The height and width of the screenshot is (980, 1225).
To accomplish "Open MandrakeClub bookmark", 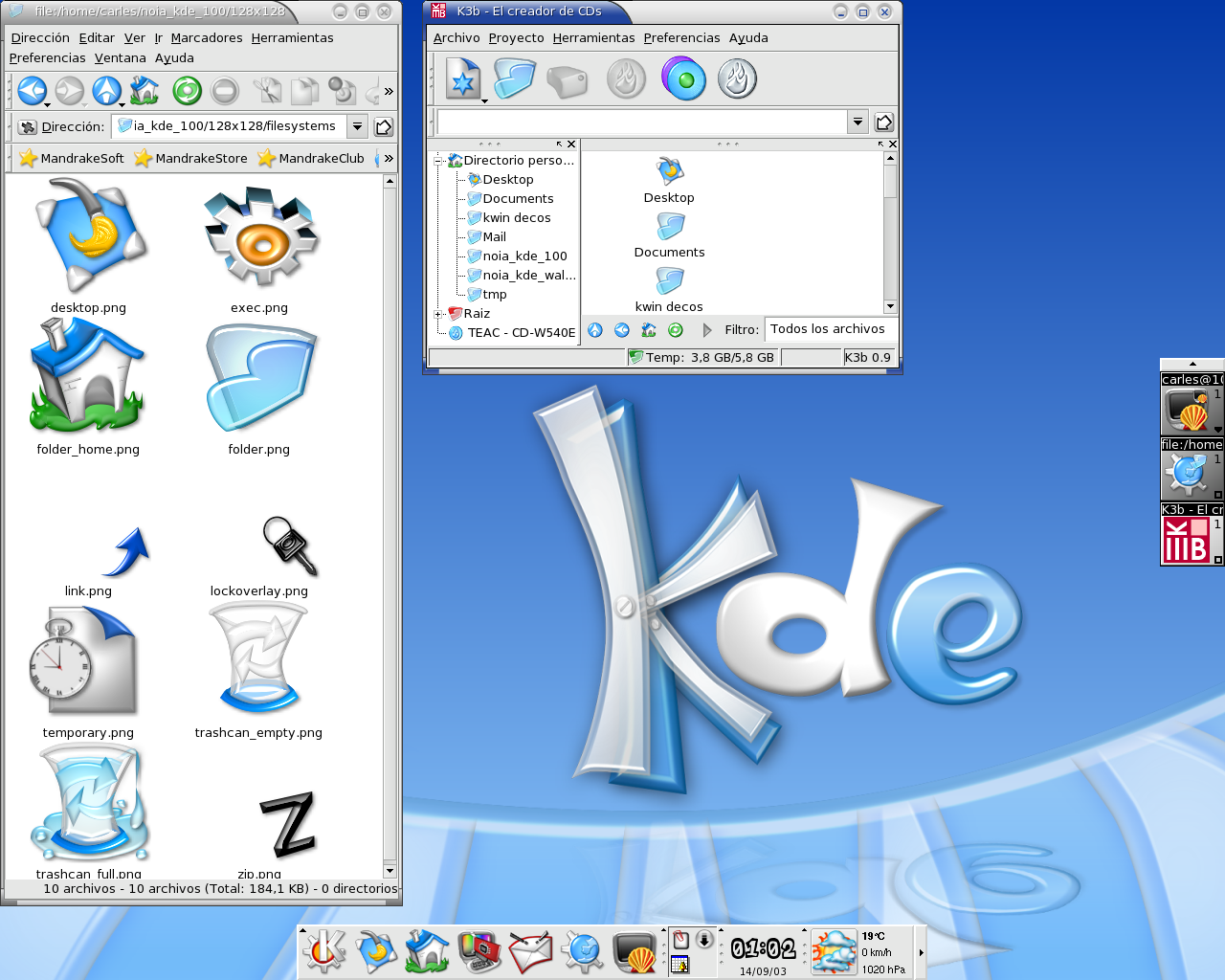I will tap(311, 158).
